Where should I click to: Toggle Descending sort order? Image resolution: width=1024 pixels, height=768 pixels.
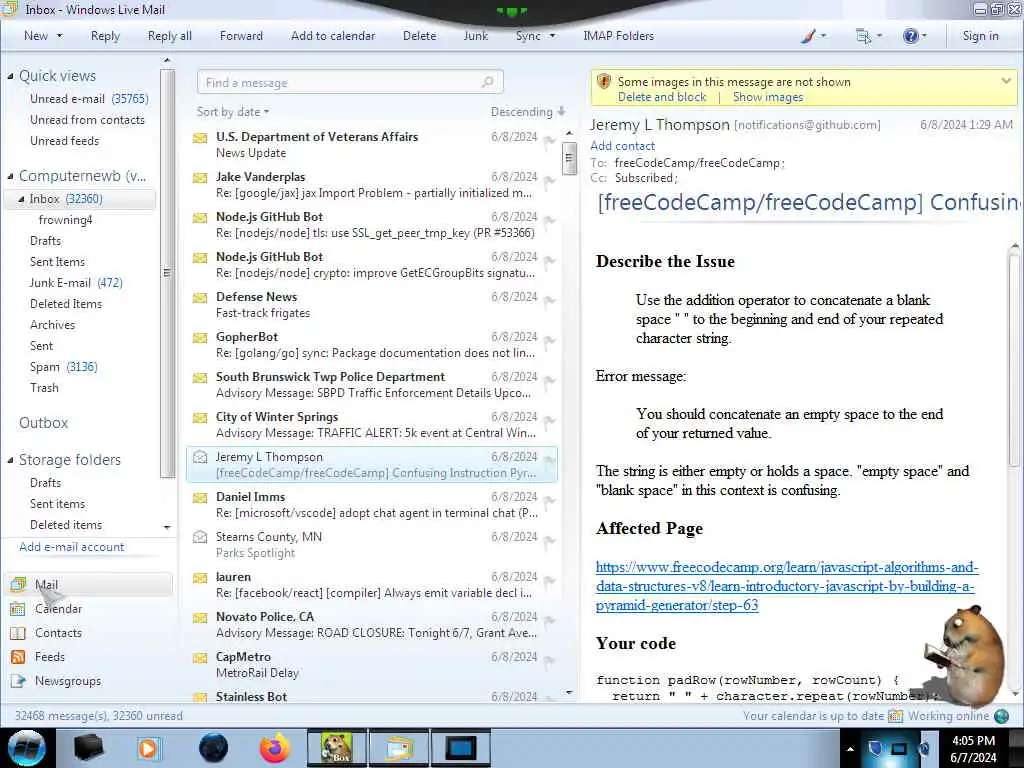[x=528, y=112]
